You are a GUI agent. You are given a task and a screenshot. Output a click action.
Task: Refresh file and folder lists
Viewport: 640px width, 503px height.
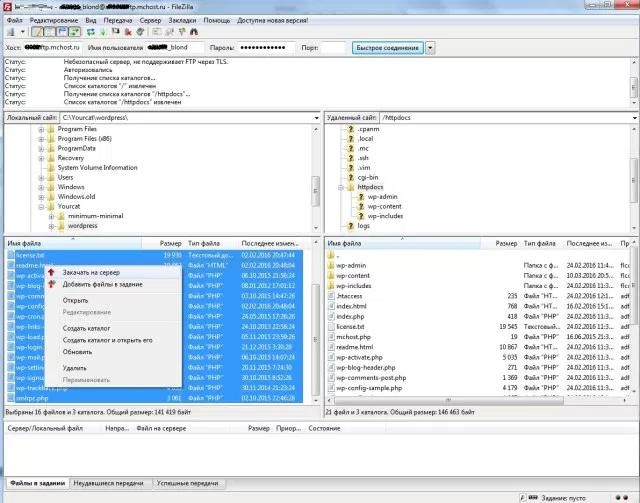(x=91, y=32)
